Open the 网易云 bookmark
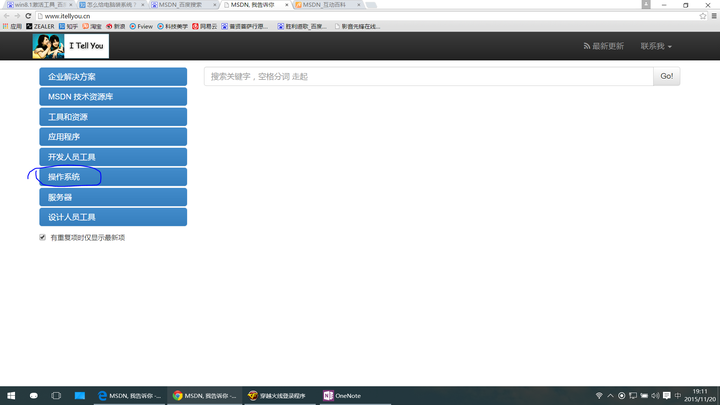 pos(204,26)
